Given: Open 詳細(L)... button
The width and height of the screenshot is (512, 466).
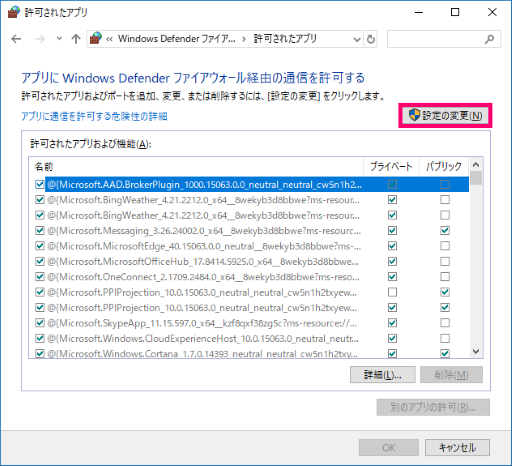Looking at the screenshot, I should [x=383, y=375].
